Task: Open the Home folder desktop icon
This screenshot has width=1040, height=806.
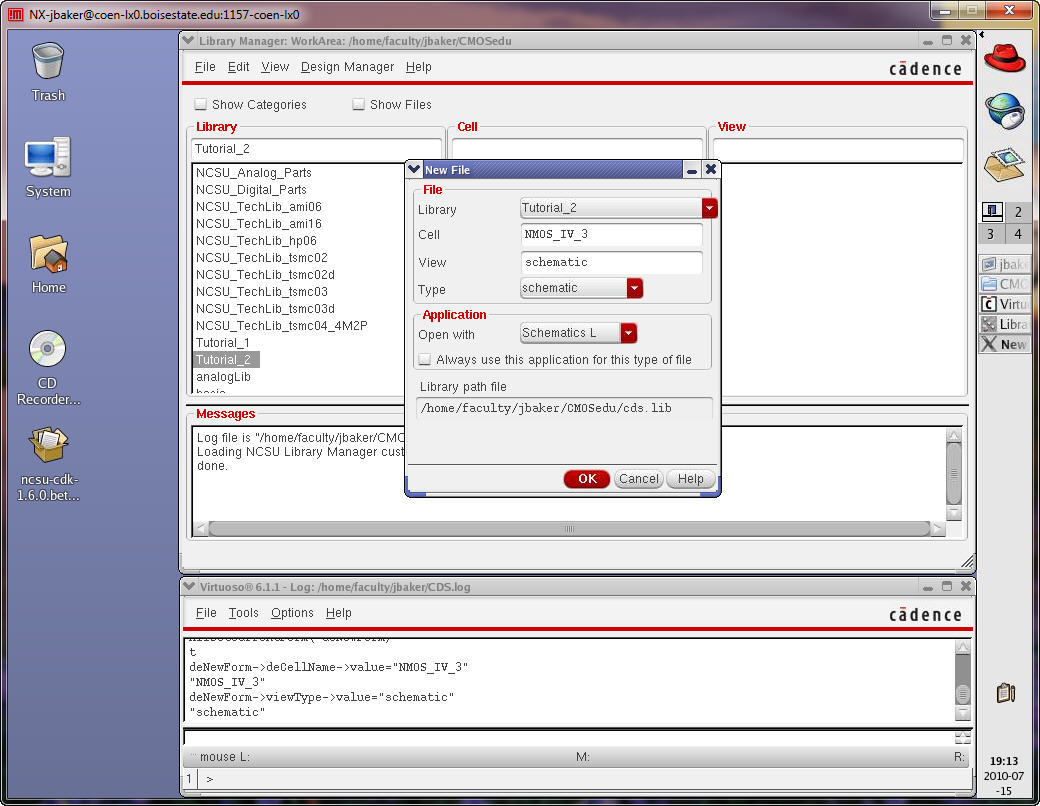Action: coord(48,254)
